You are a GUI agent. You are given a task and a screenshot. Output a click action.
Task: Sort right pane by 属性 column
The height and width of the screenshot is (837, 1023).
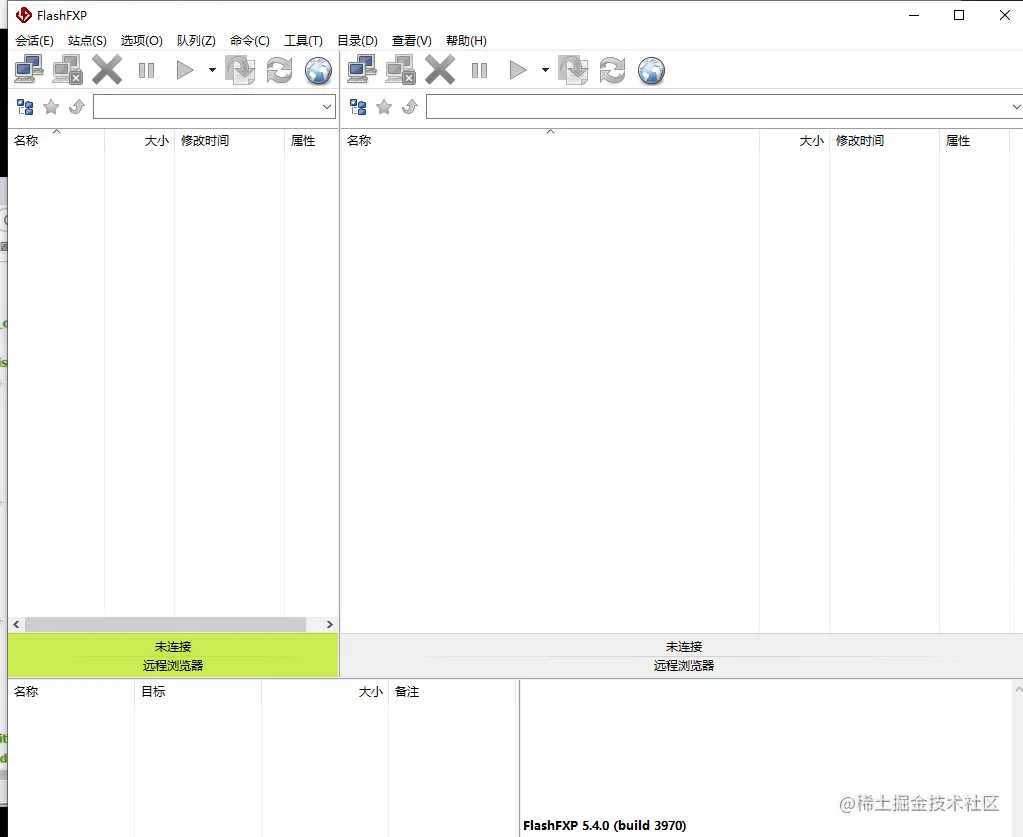[974, 140]
